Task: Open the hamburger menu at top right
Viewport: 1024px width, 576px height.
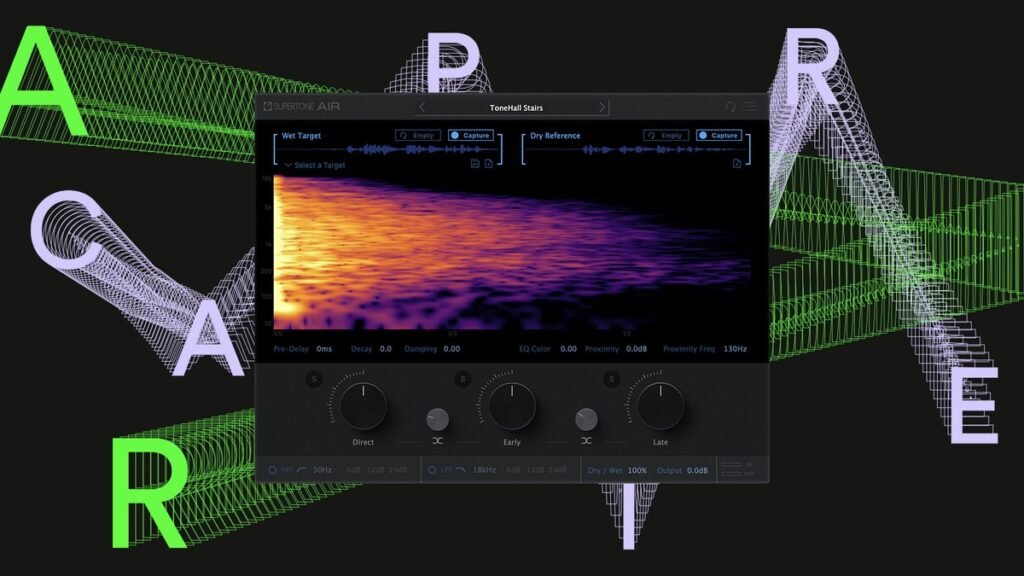Action: pos(753,104)
